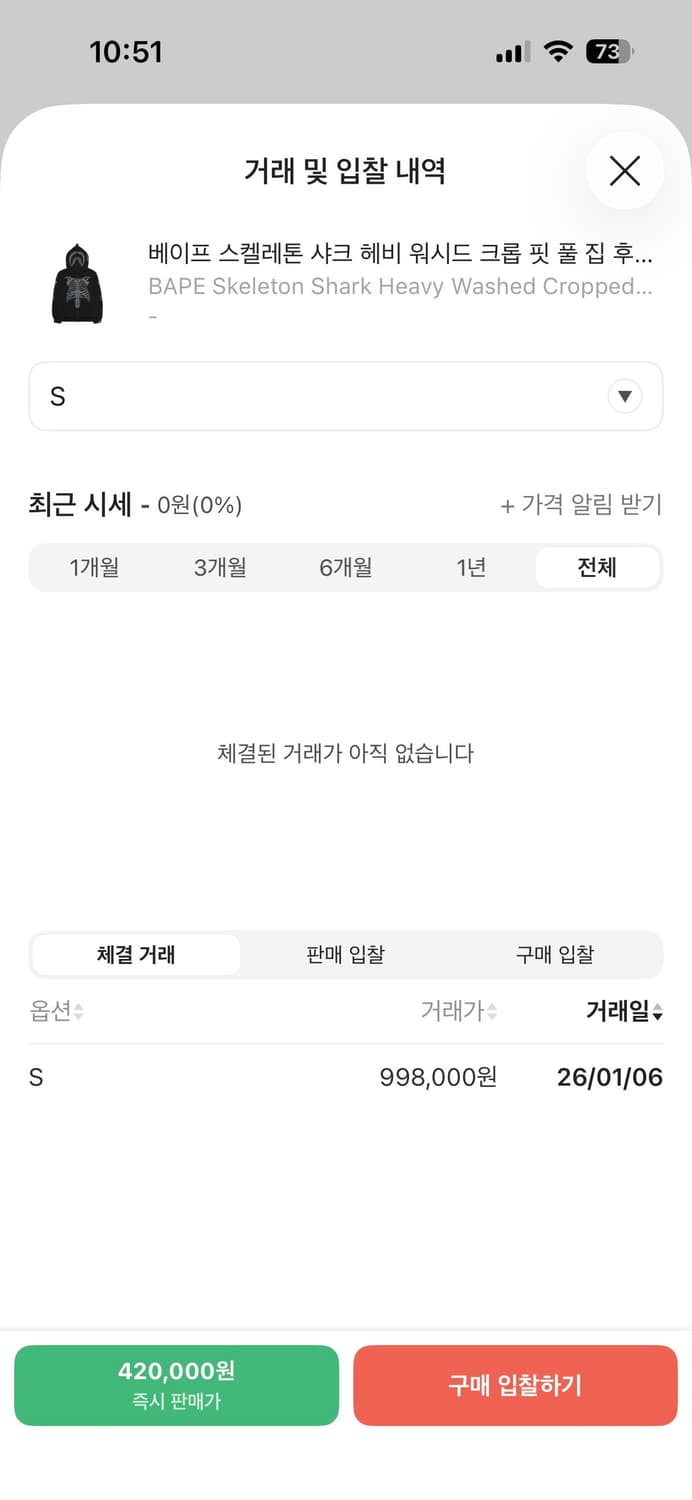
Task: Tap the plus icon for 가격 알림 받기
Action: tap(508, 505)
